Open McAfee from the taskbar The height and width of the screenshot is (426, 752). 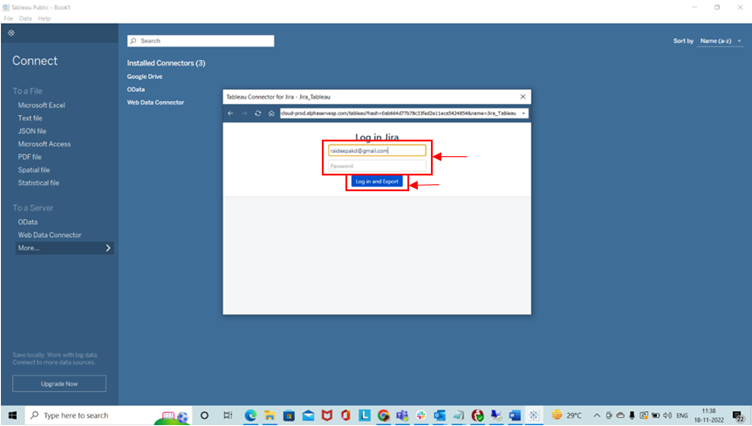[x=327, y=415]
